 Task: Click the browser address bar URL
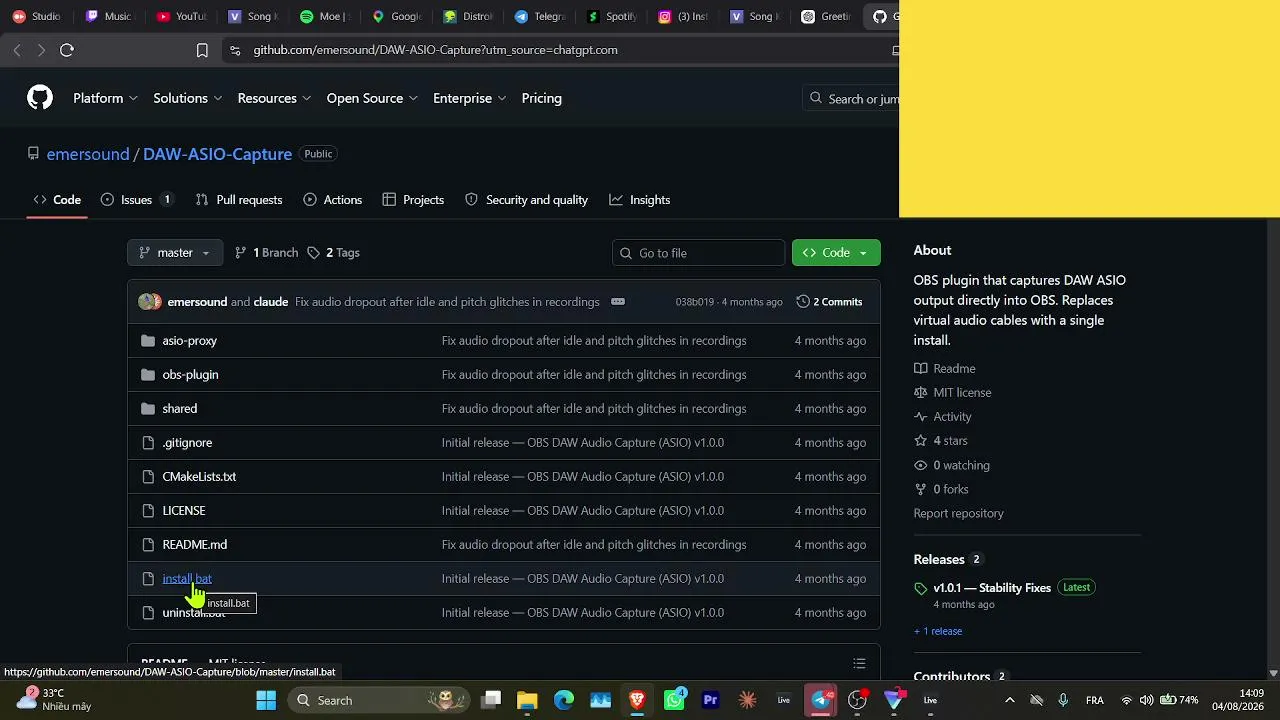click(x=435, y=50)
